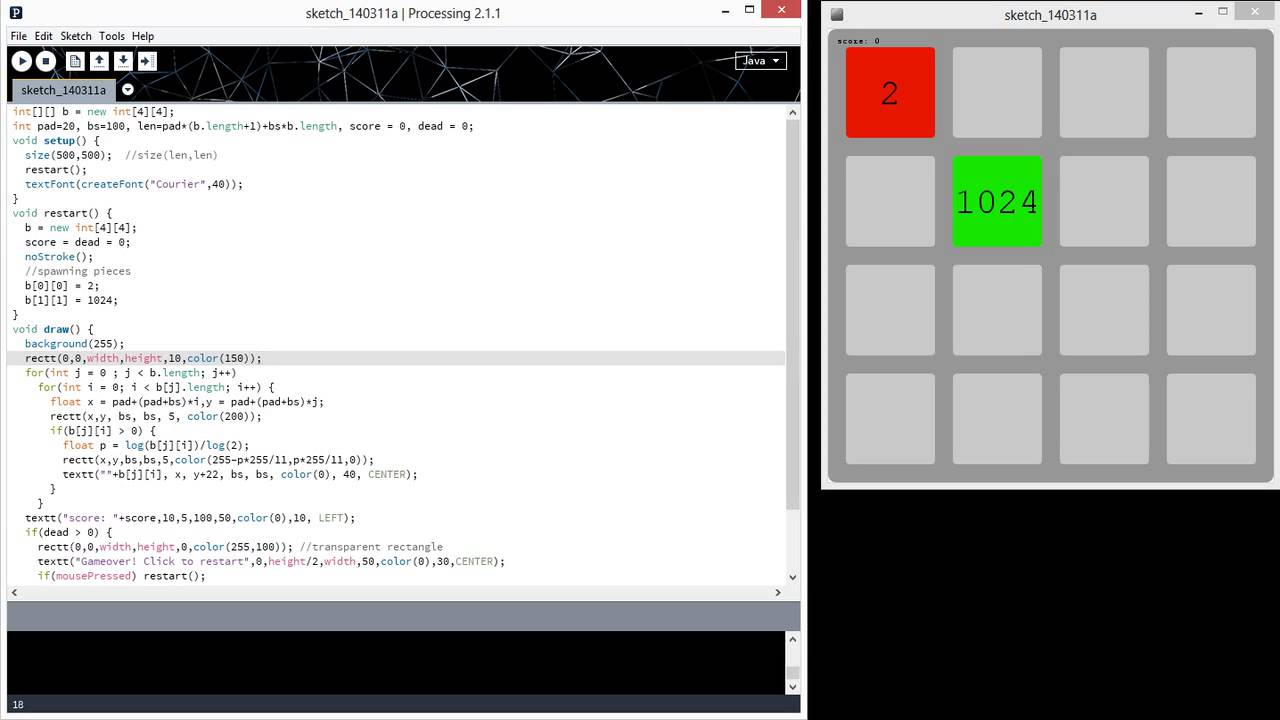The image size is (1280, 720).
Task: Open the Tools menu
Action: pyautogui.click(x=112, y=36)
